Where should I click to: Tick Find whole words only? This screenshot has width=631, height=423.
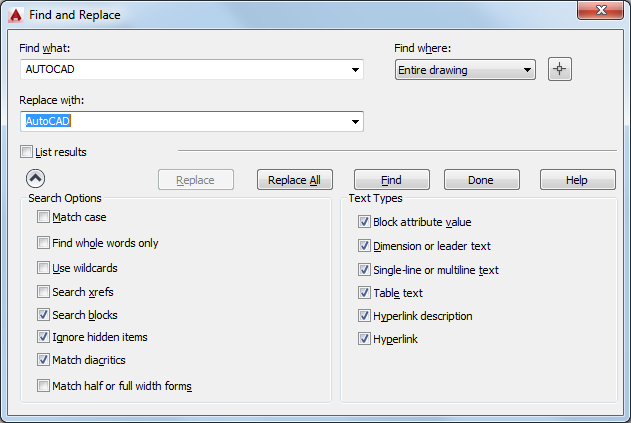(43, 243)
